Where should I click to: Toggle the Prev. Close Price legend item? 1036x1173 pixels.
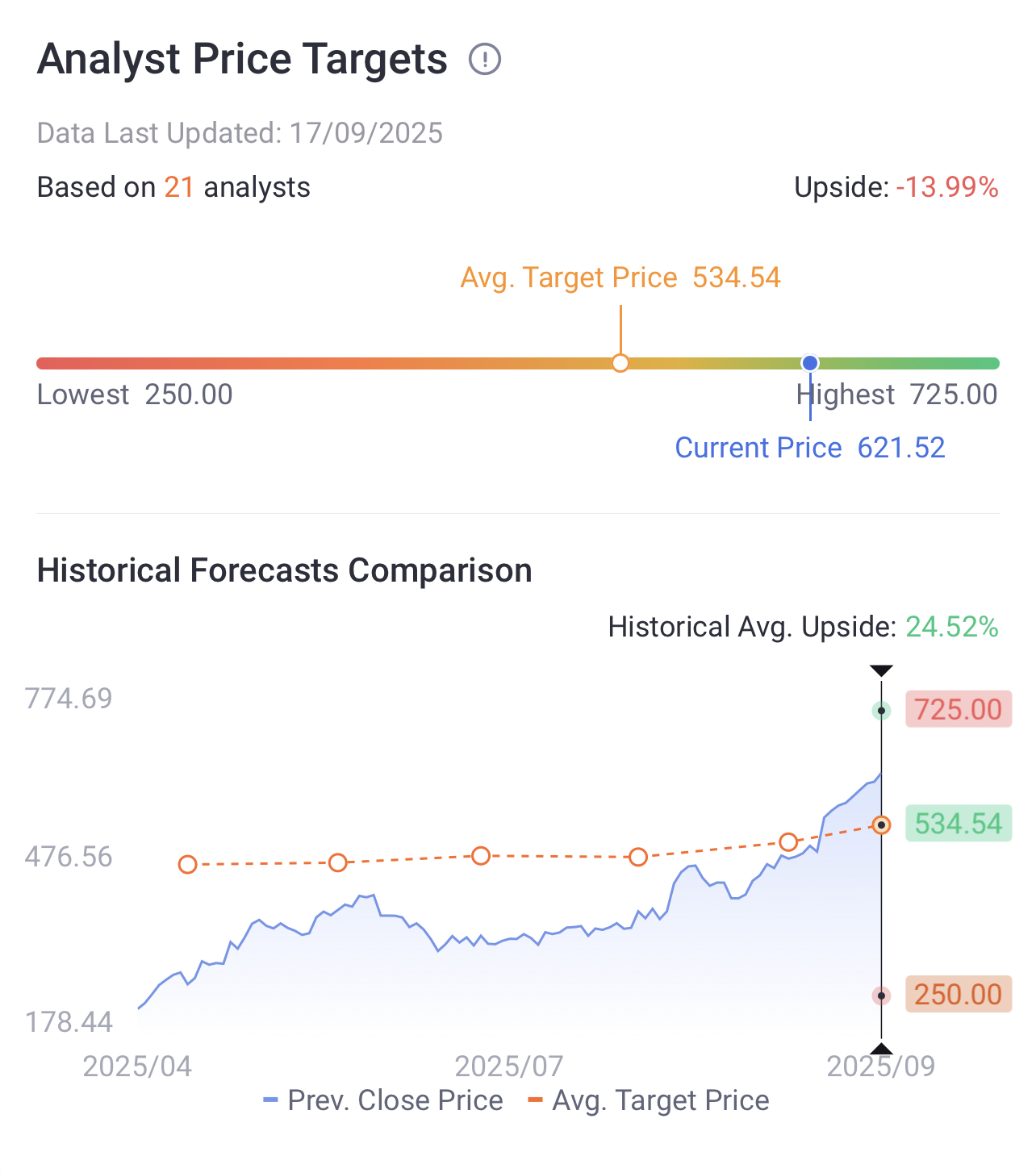coord(383,1100)
